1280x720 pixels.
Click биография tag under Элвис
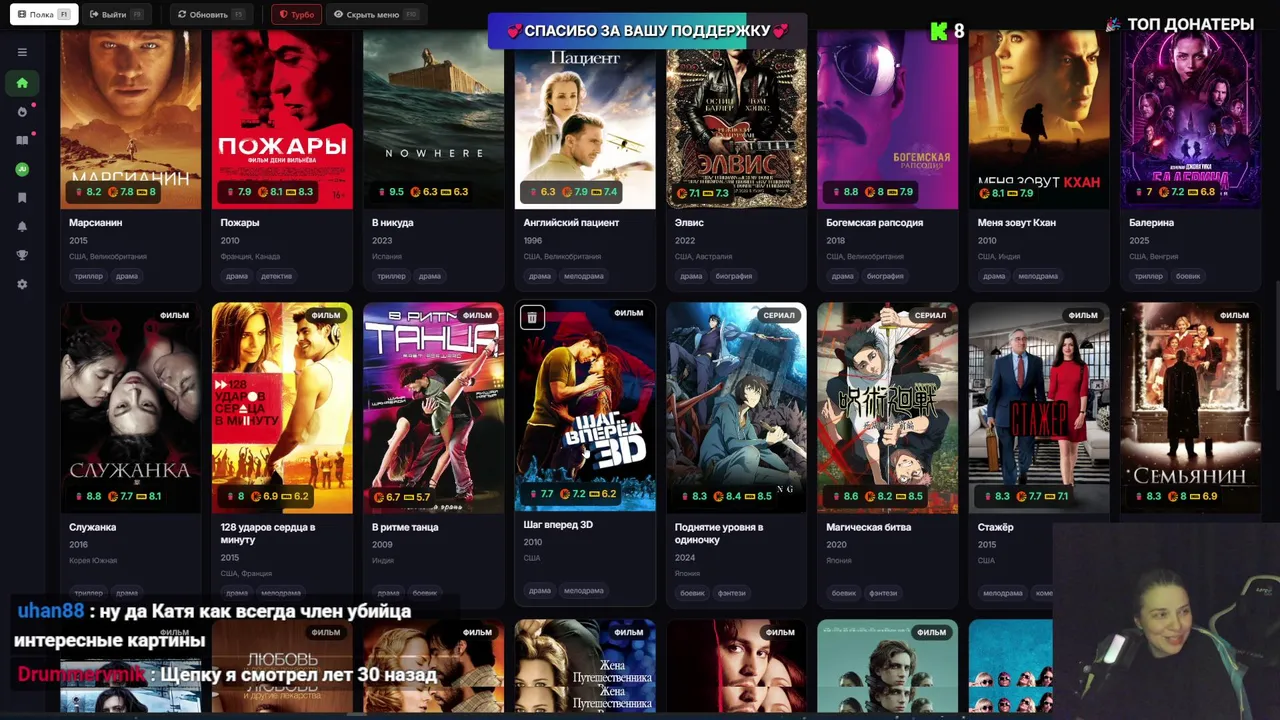click(733, 276)
